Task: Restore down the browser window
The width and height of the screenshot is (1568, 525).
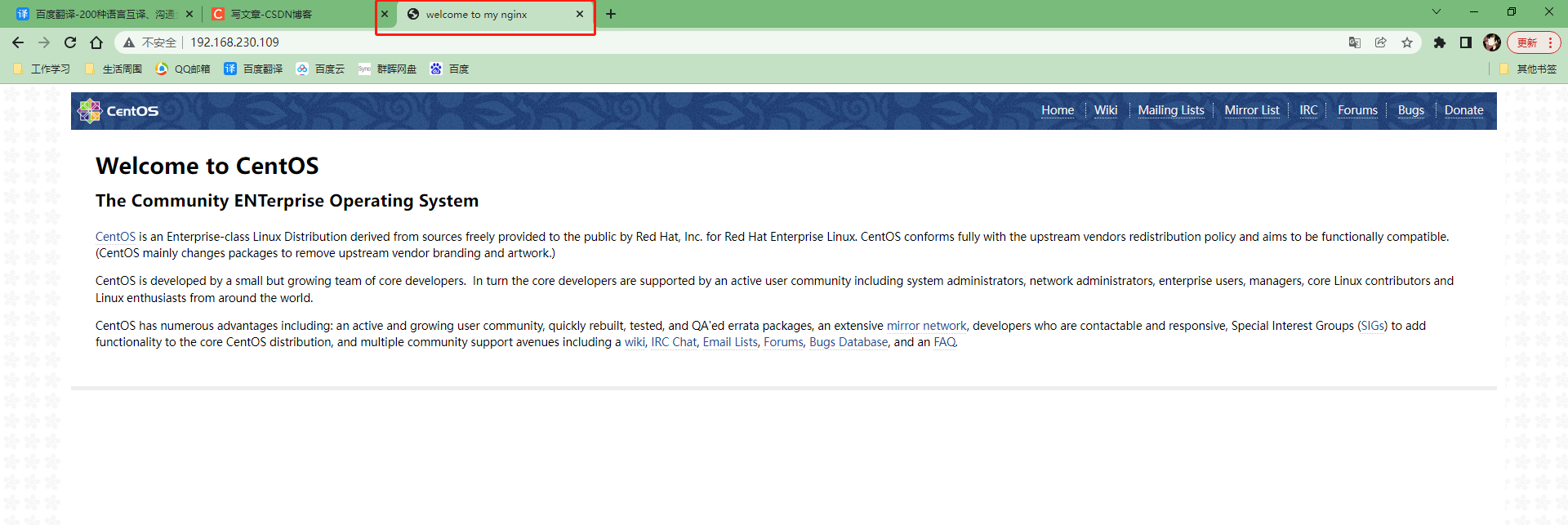Action: pyautogui.click(x=1512, y=11)
